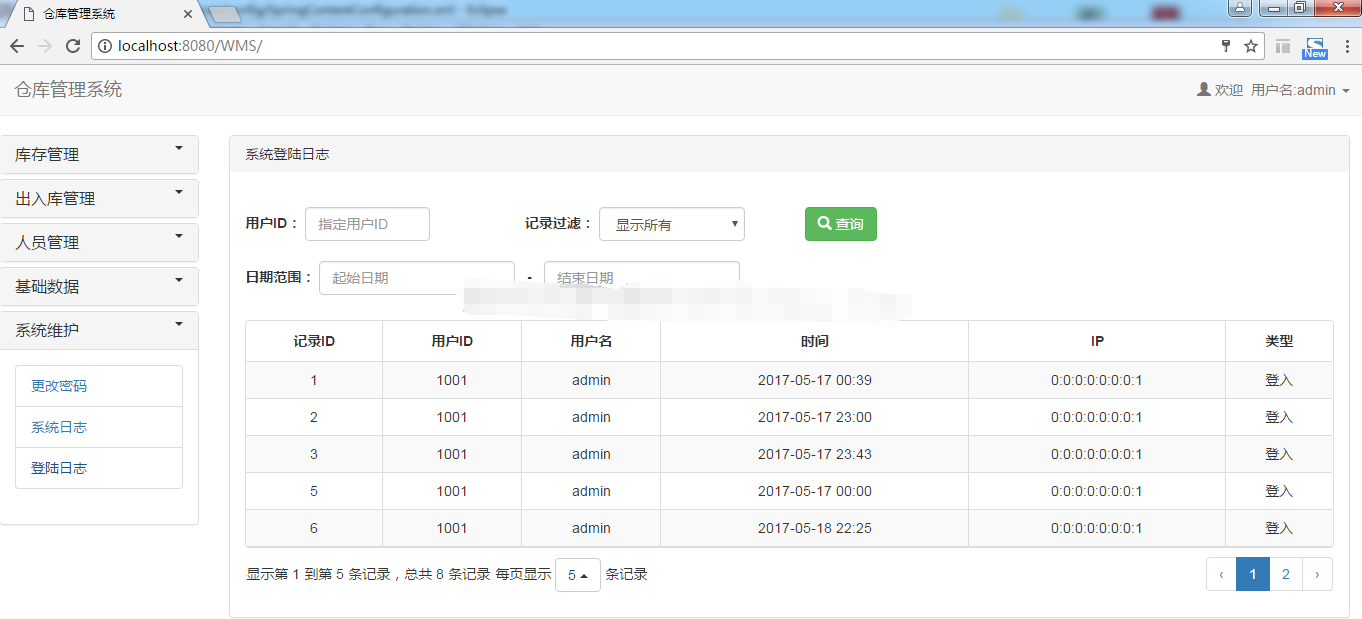This screenshot has height=619, width=1362.
Task: Click the time cell 2017-05-17 00:39
Action: coord(815,380)
